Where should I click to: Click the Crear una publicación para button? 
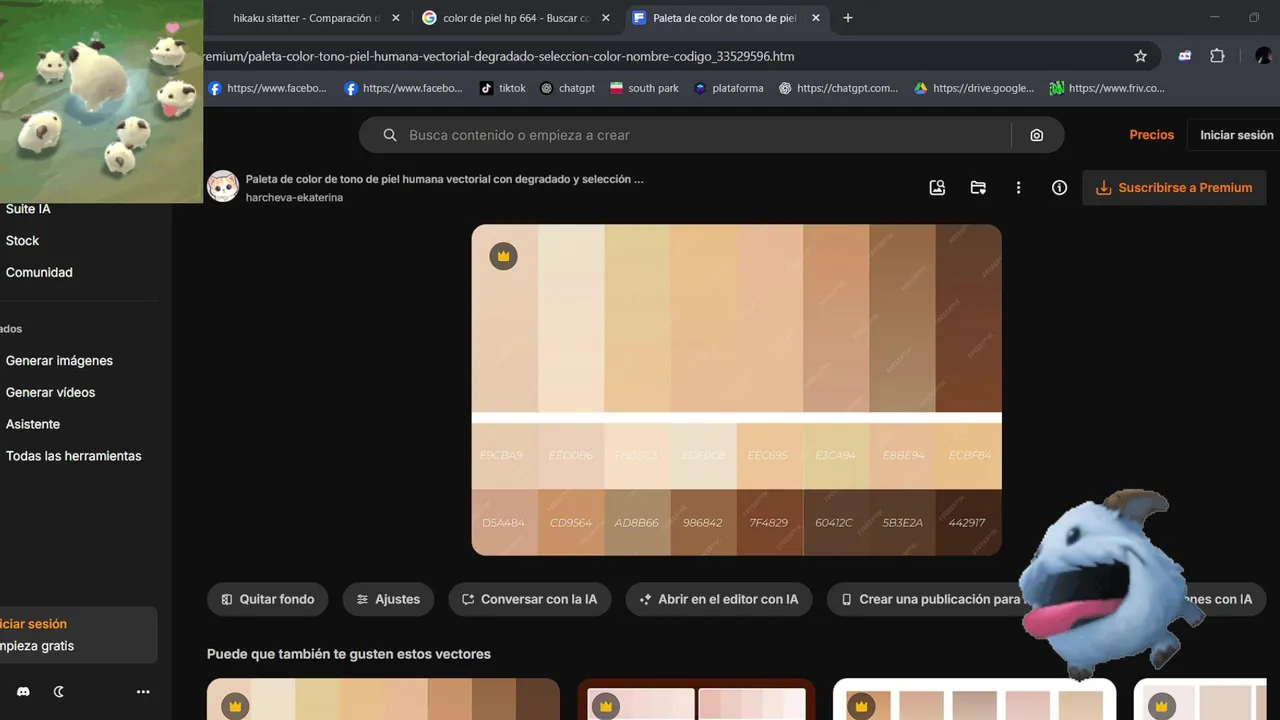tap(930, 599)
